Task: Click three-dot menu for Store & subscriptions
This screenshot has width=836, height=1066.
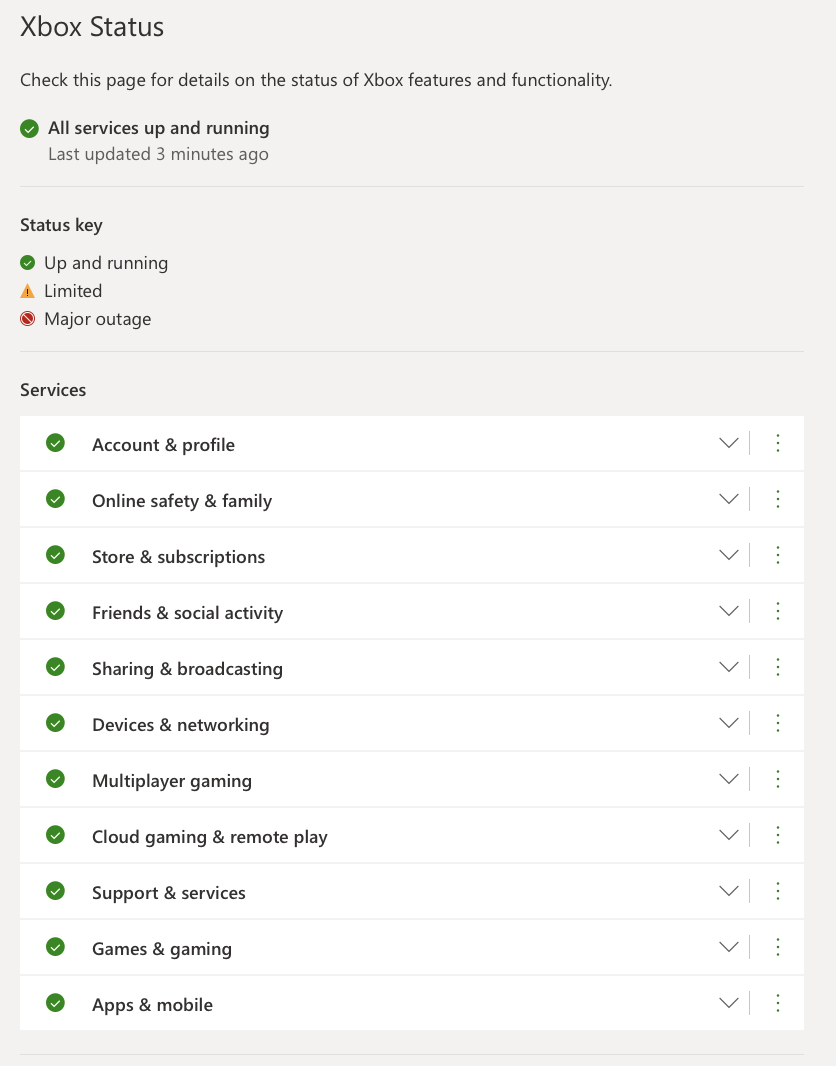Action: click(778, 555)
